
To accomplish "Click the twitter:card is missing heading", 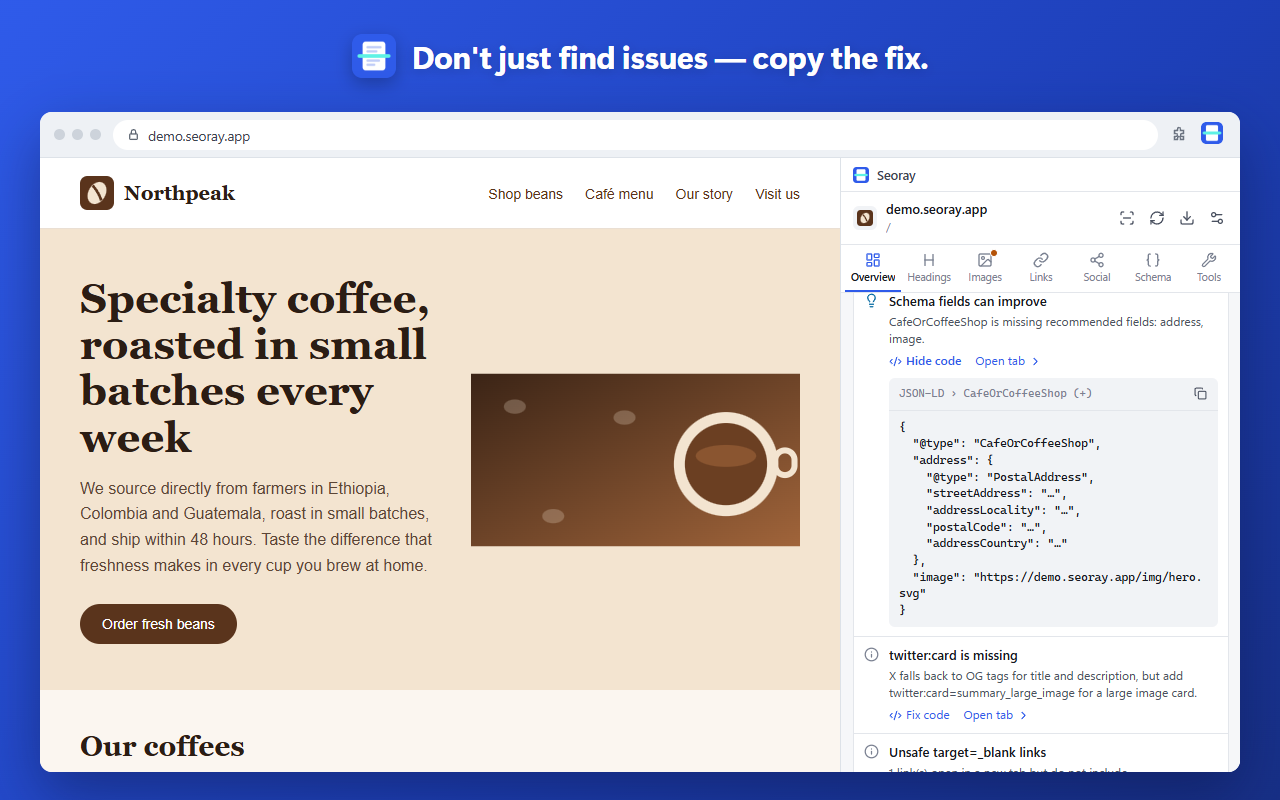I will coord(953,655).
